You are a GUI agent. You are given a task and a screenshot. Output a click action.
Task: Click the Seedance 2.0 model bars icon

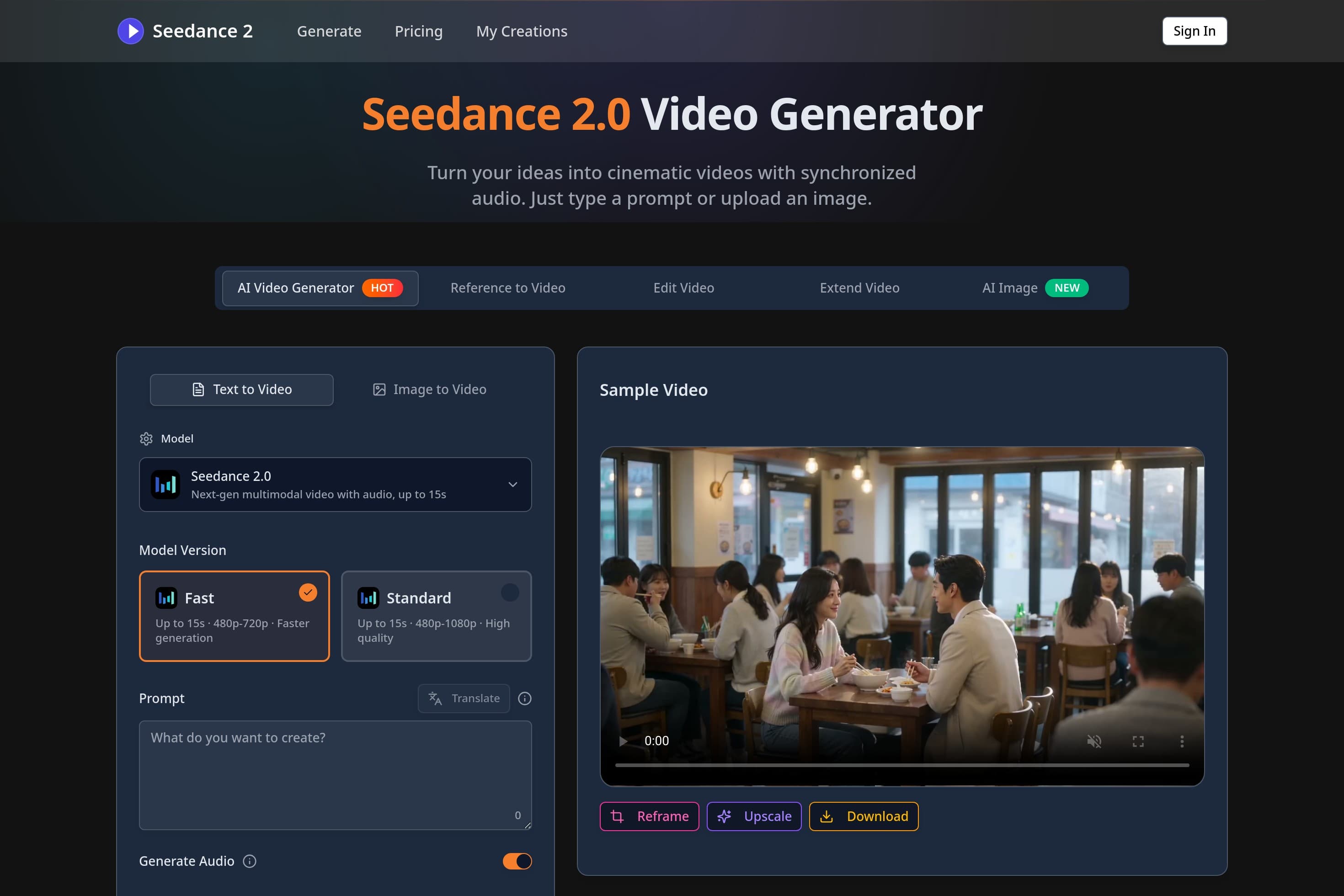tap(165, 485)
